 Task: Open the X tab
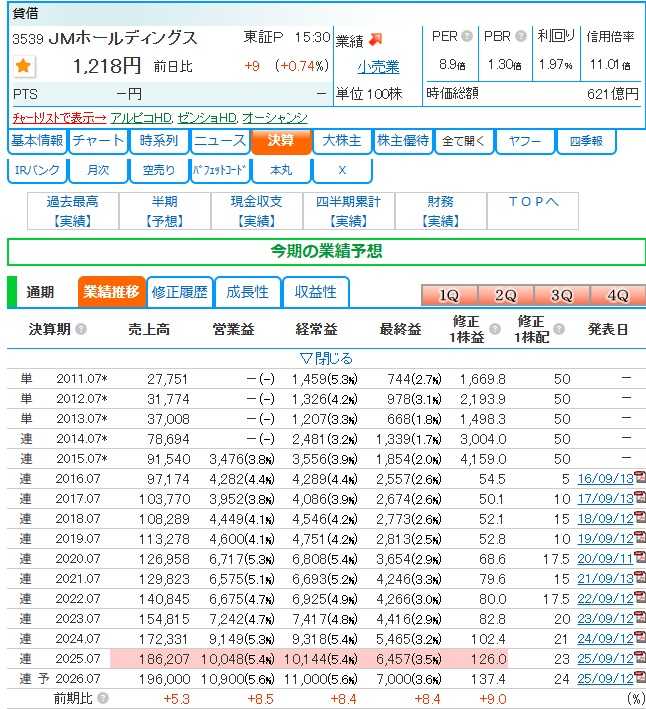coord(342,170)
